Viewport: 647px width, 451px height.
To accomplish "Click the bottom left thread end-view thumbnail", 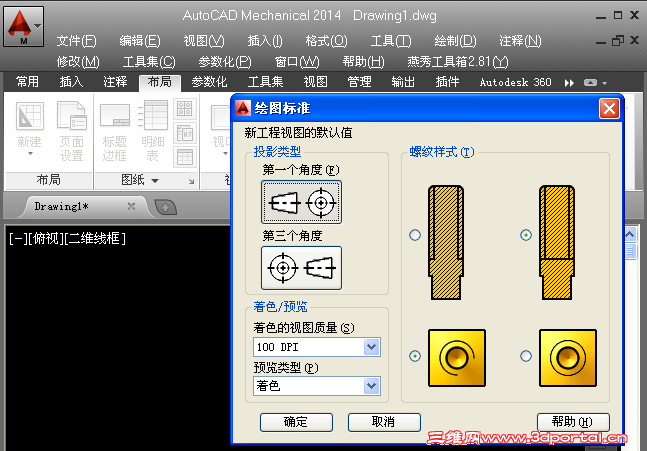I will pos(457,358).
